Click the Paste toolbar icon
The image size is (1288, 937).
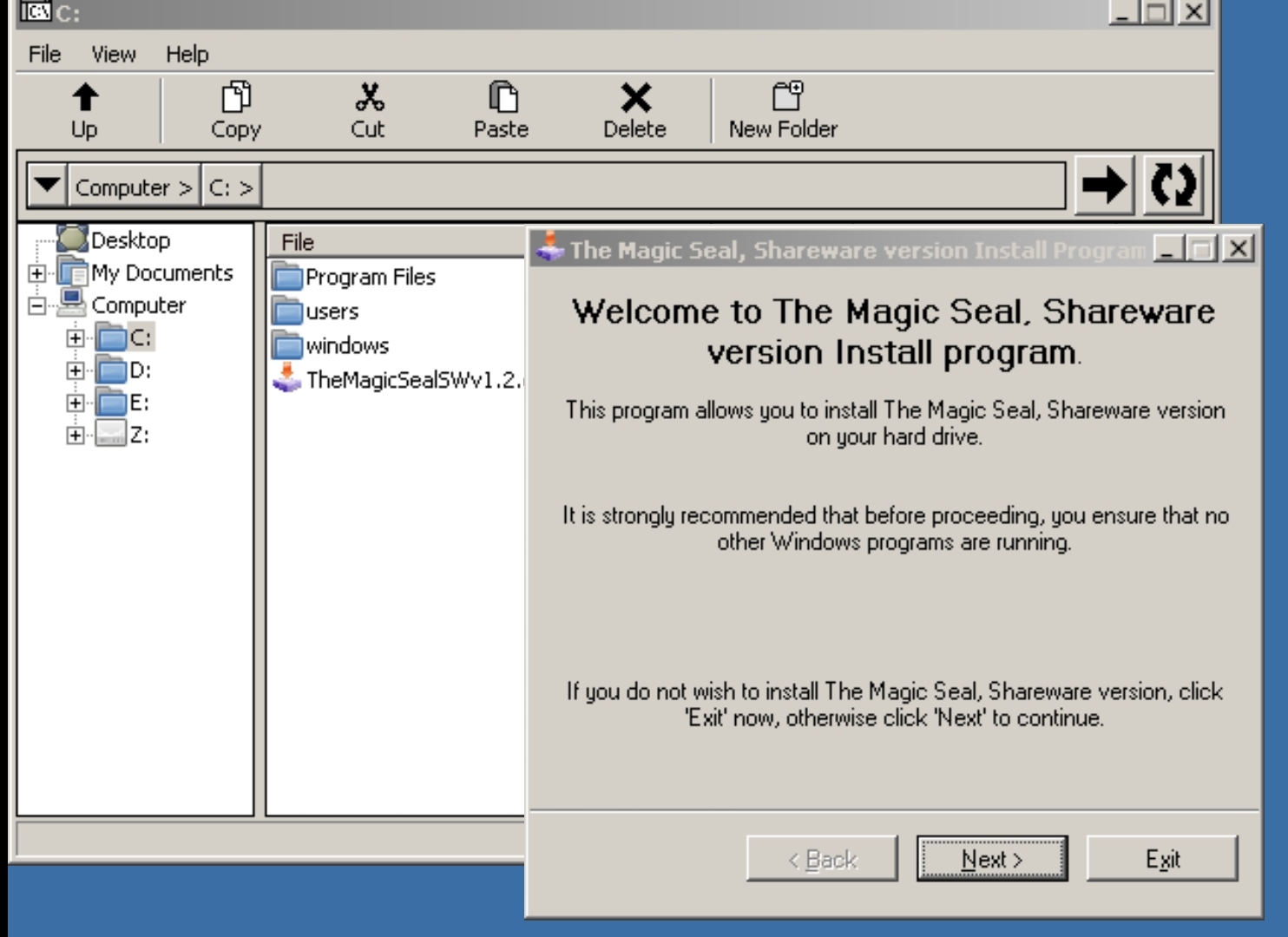click(x=503, y=97)
